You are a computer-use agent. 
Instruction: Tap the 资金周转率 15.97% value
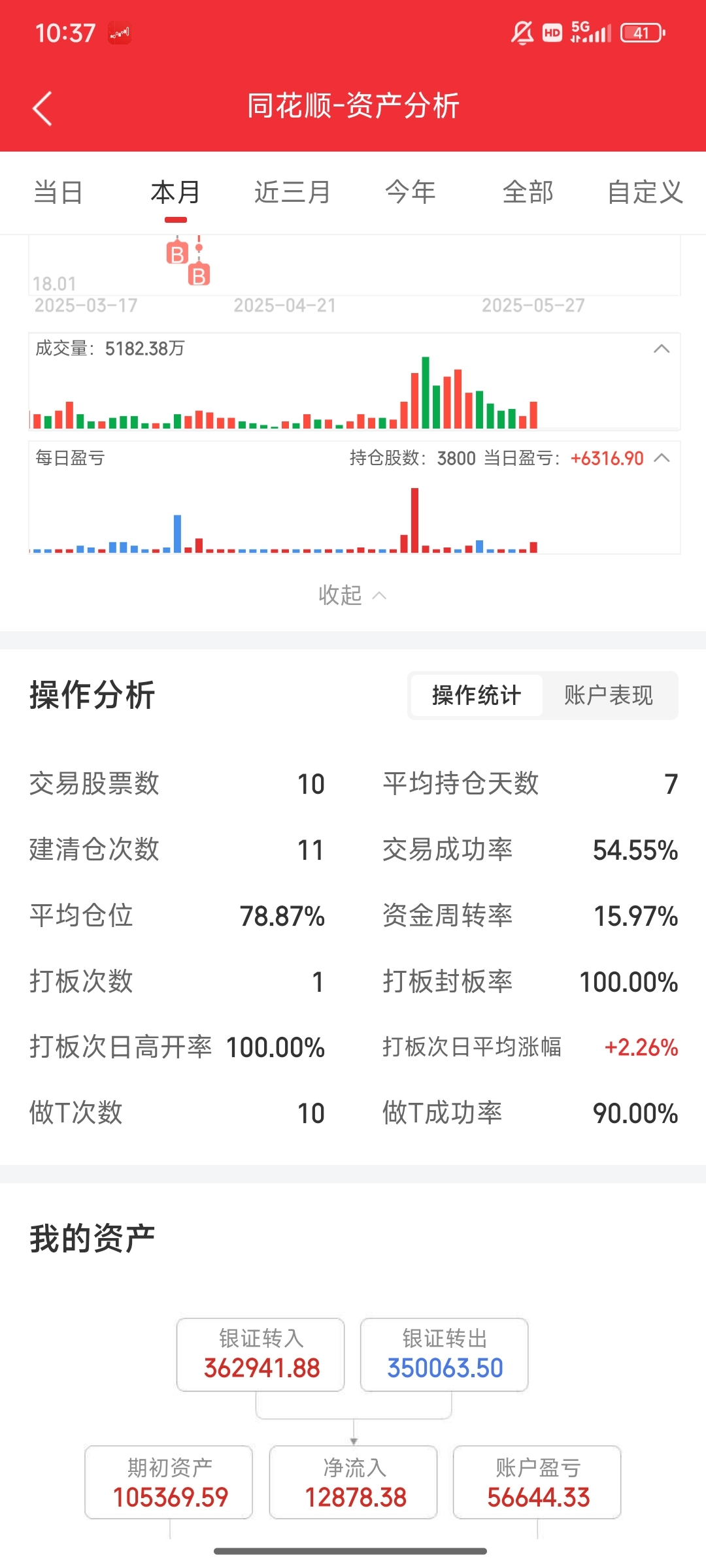(x=635, y=916)
